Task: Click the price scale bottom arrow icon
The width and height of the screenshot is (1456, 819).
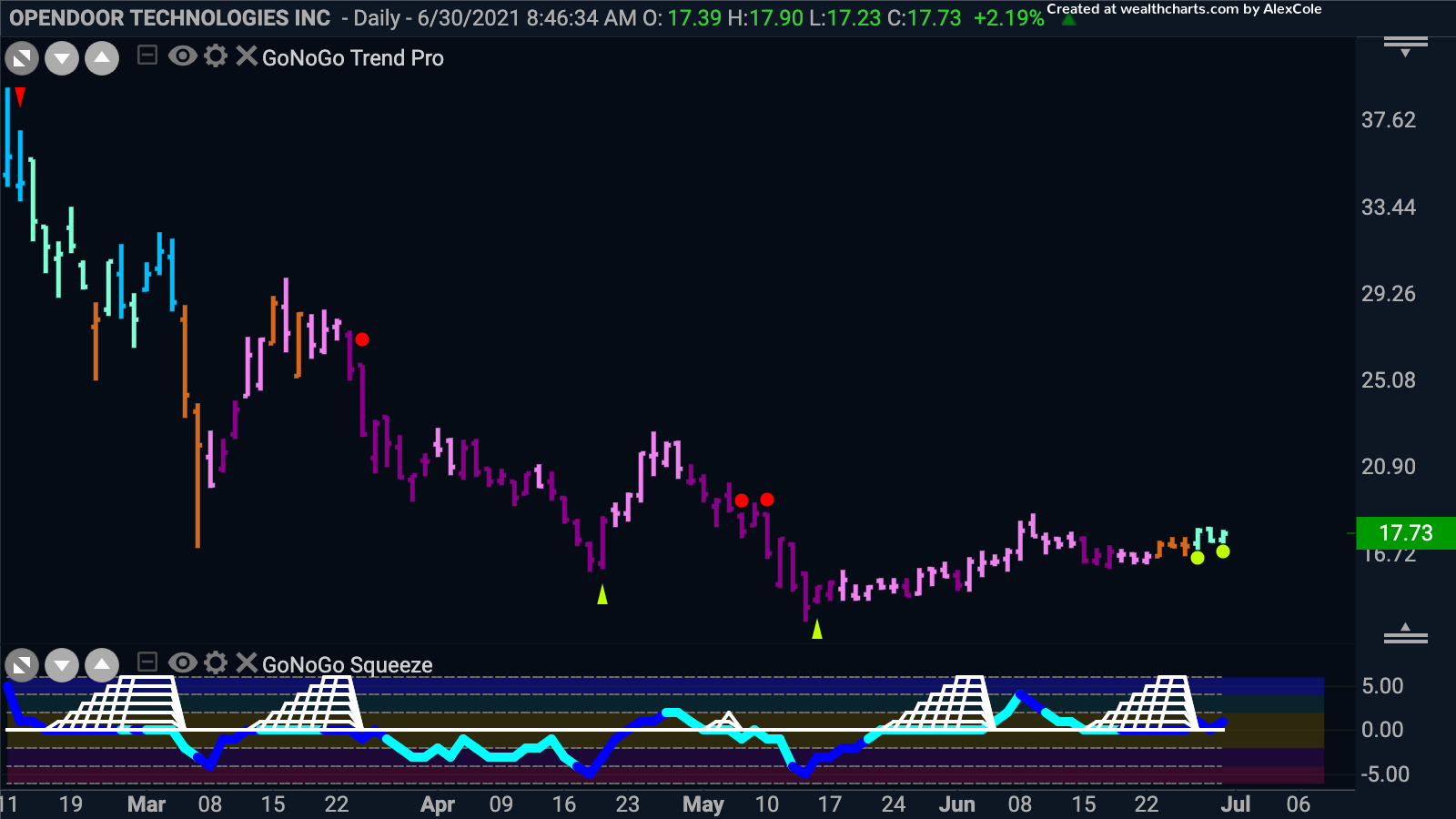Action: pos(1406,633)
